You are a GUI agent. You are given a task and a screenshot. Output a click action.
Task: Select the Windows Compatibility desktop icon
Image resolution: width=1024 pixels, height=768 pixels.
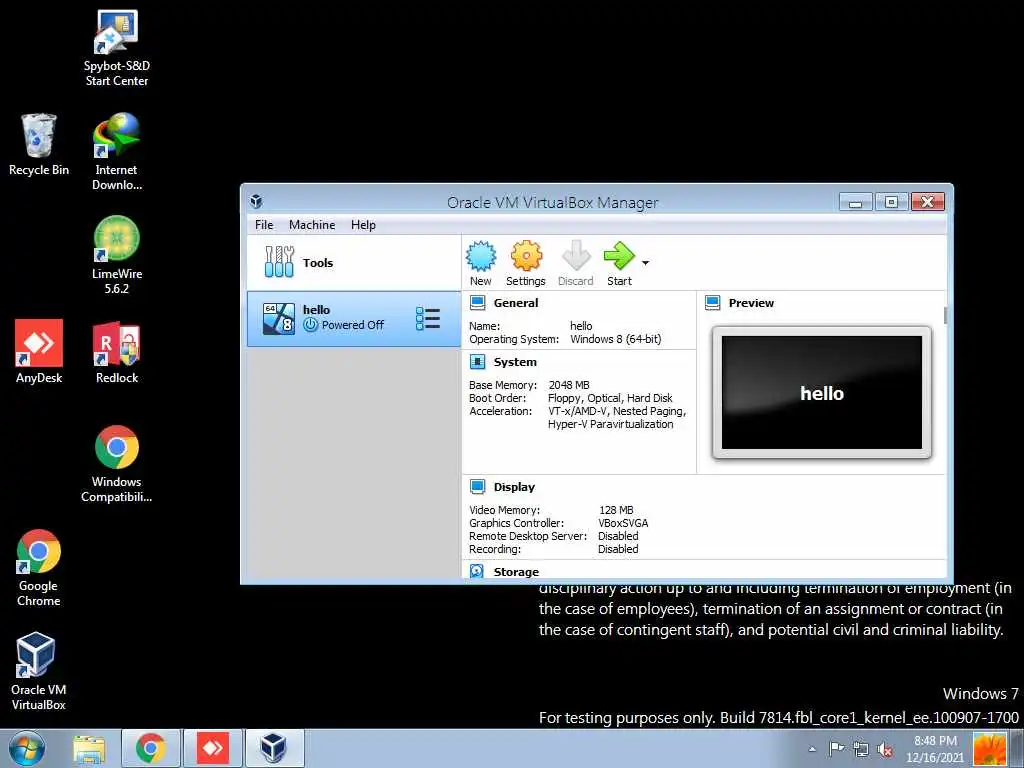click(x=117, y=464)
